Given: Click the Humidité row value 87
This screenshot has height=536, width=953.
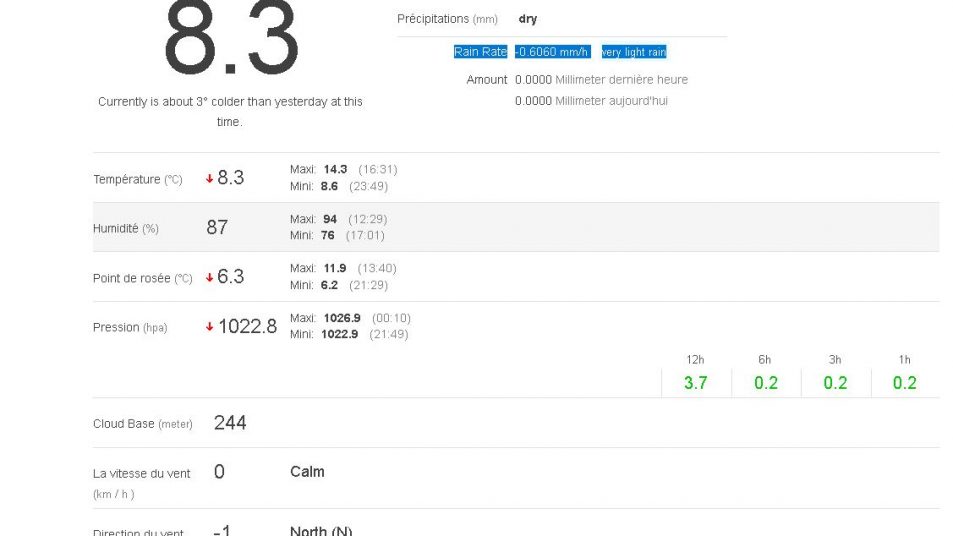Looking at the screenshot, I should tap(217, 228).
